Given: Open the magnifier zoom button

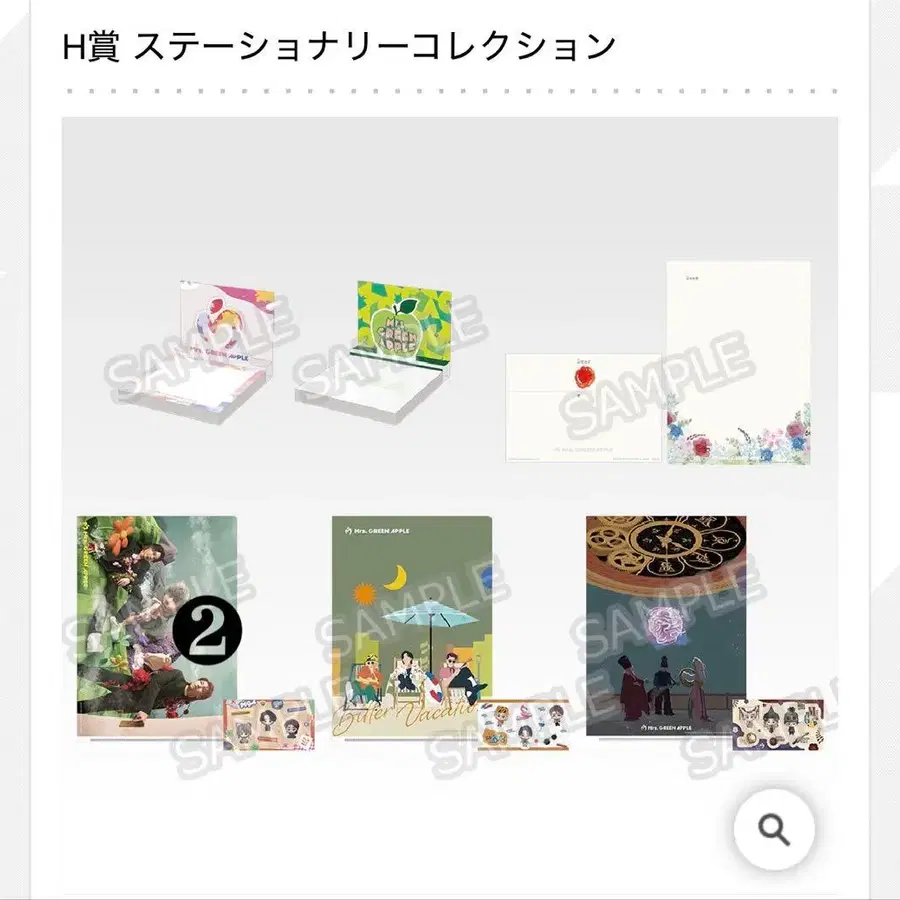Looking at the screenshot, I should tap(774, 829).
